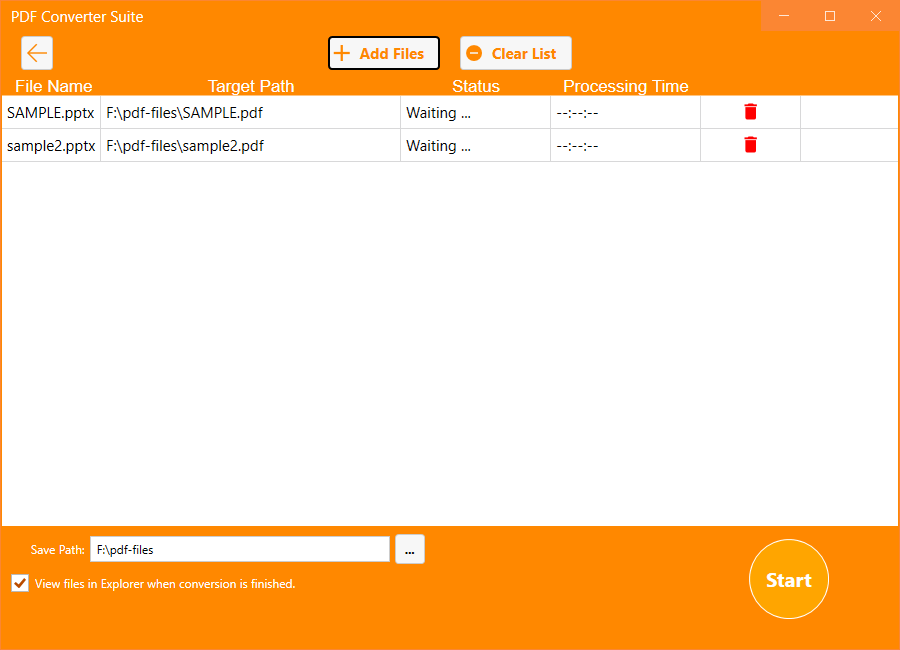Click the plus icon on Add Files
This screenshot has height=650, width=900.
pyautogui.click(x=344, y=53)
